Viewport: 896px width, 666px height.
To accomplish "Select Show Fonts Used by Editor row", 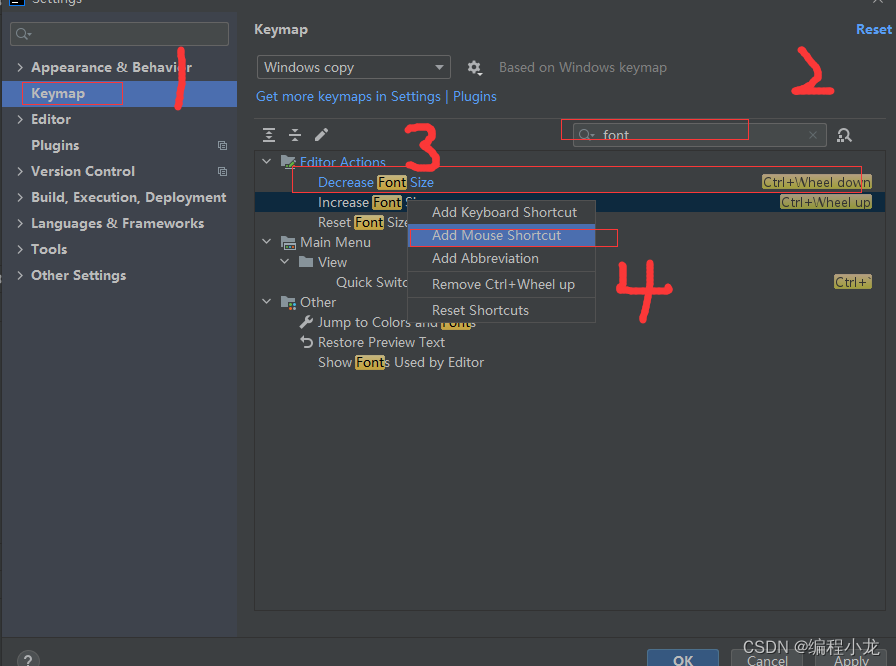I will 570,362.
